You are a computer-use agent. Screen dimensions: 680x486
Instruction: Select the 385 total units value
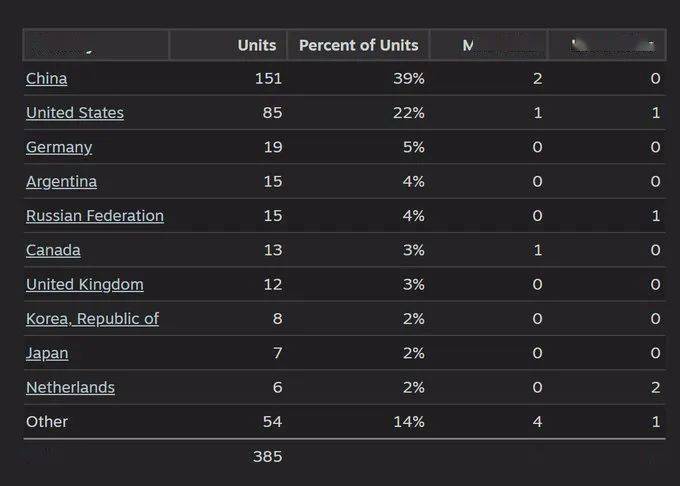(267, 456)
